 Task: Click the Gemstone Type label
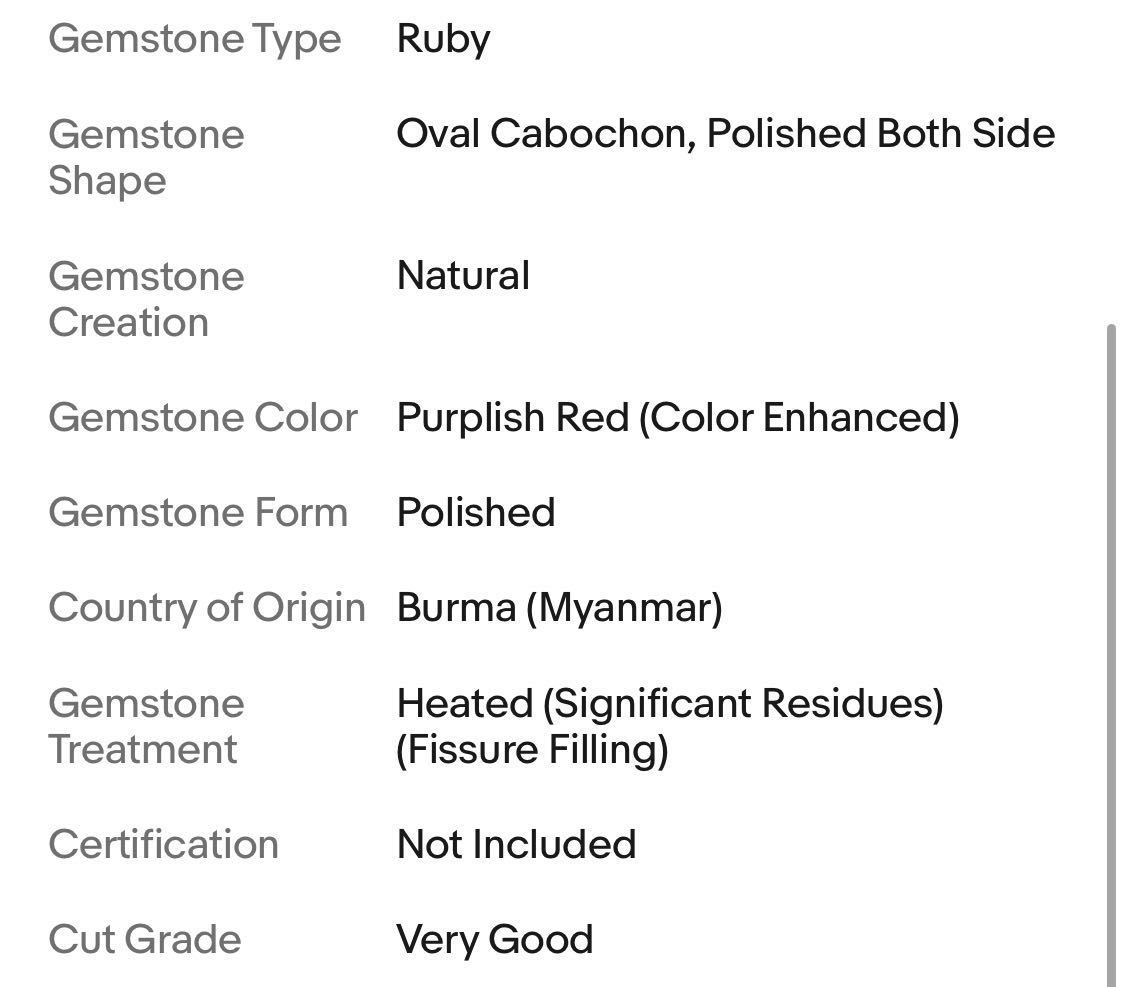pyautogui.click(x=195, y=39)
